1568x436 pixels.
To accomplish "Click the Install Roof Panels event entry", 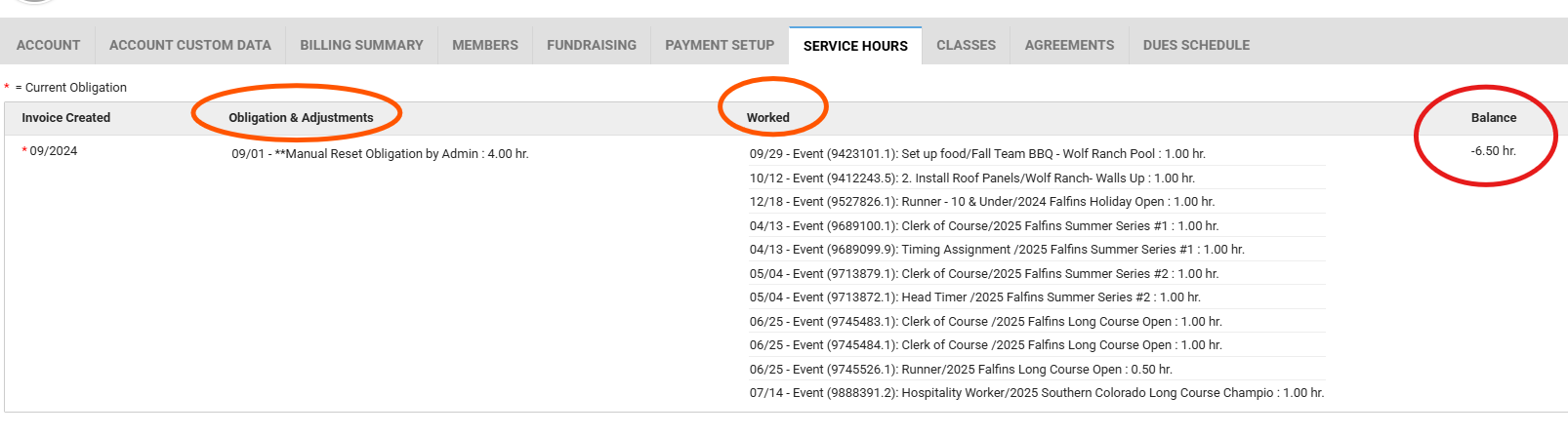I will [x=971, y=178].
